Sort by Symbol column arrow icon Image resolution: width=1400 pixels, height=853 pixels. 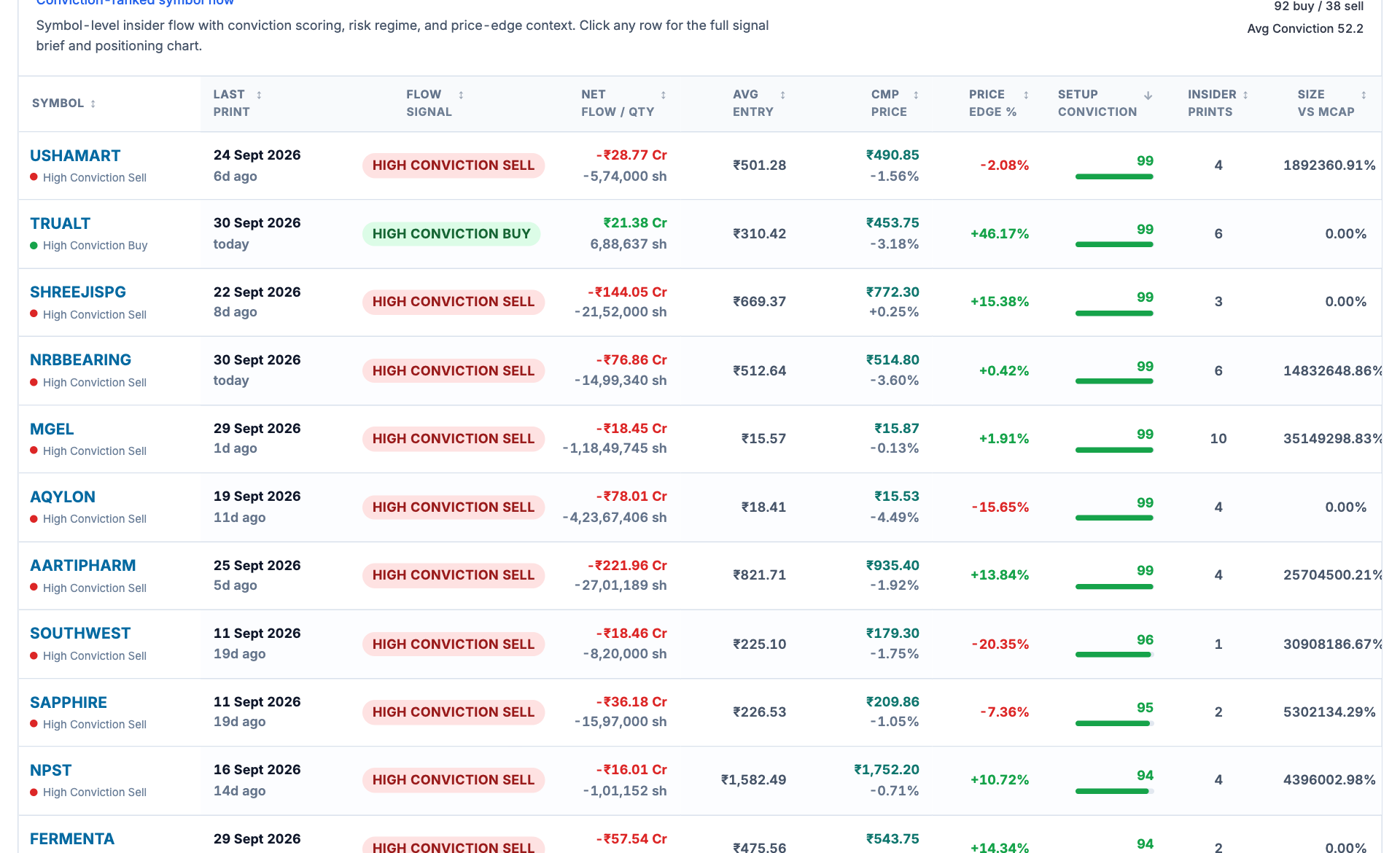pyautogui.click(x=93, y=104)
